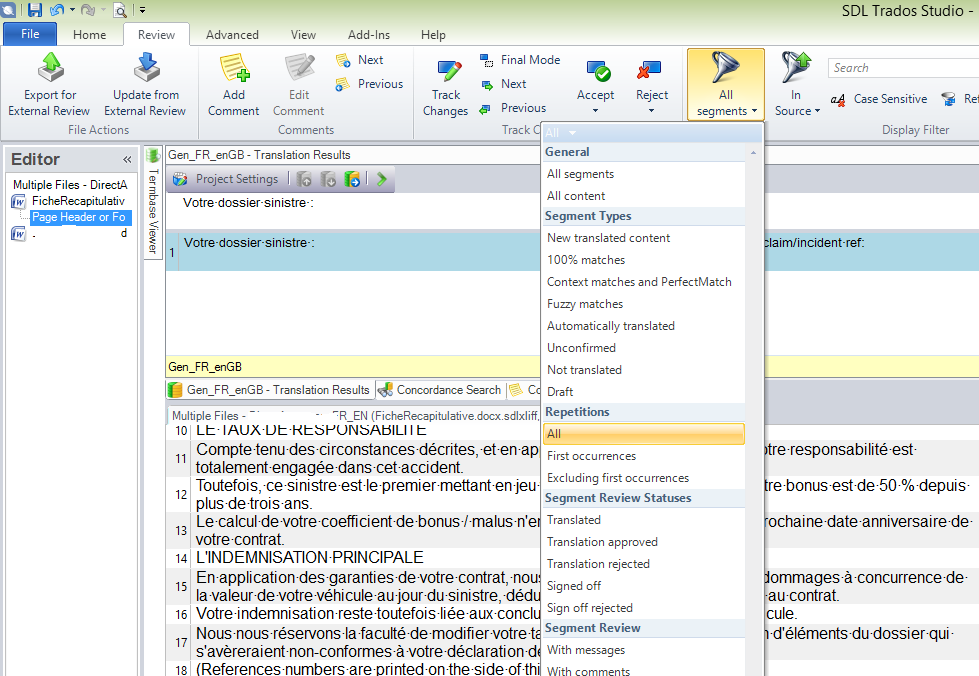Select Page Header or Fo tree item
Viewport: 979px width, 676px height.
[81, 217]
